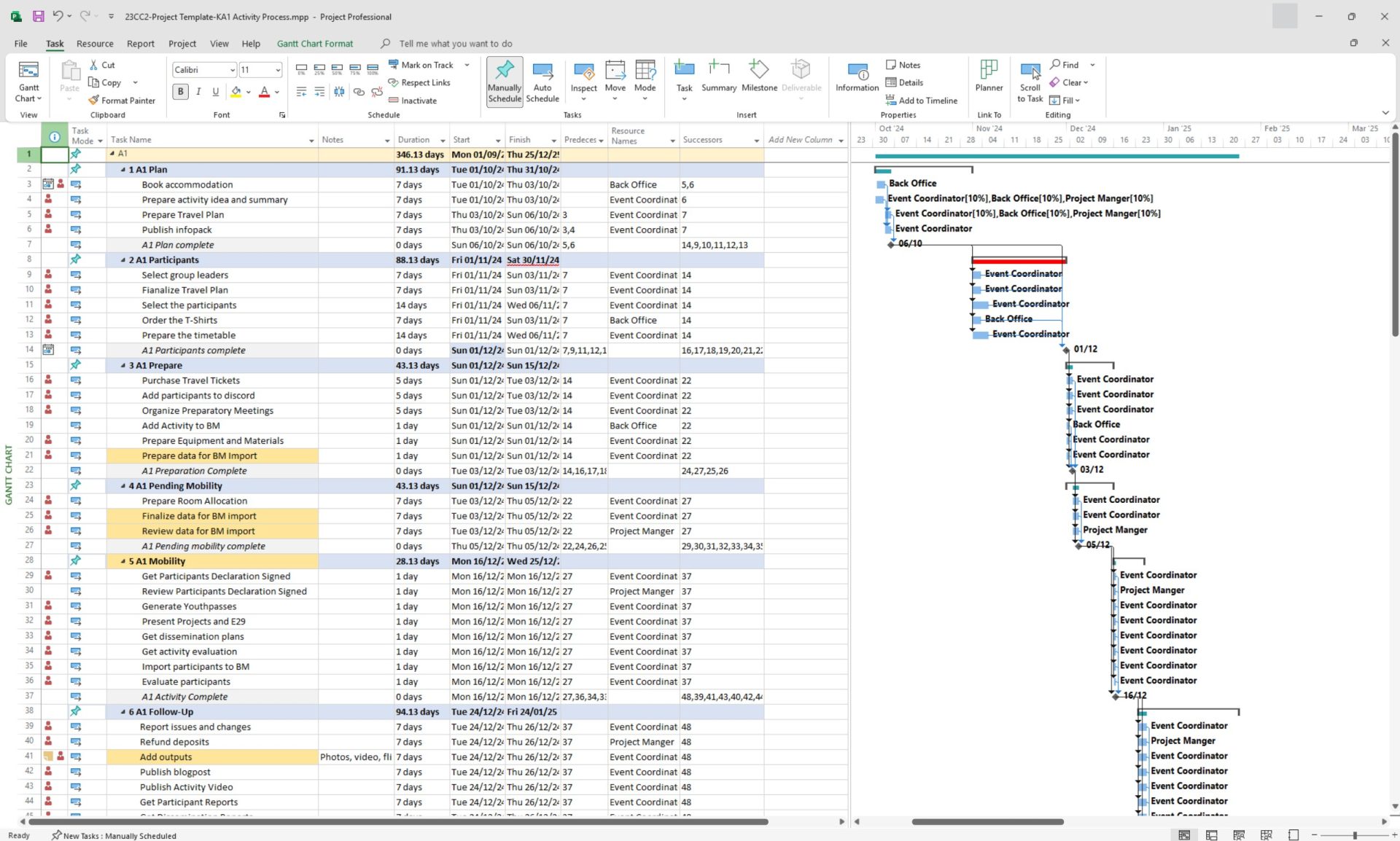Image resolution: width=1400 pixels, height=841 pixels.
Task: Click the Format Painter tool
Action: (122, 101)
